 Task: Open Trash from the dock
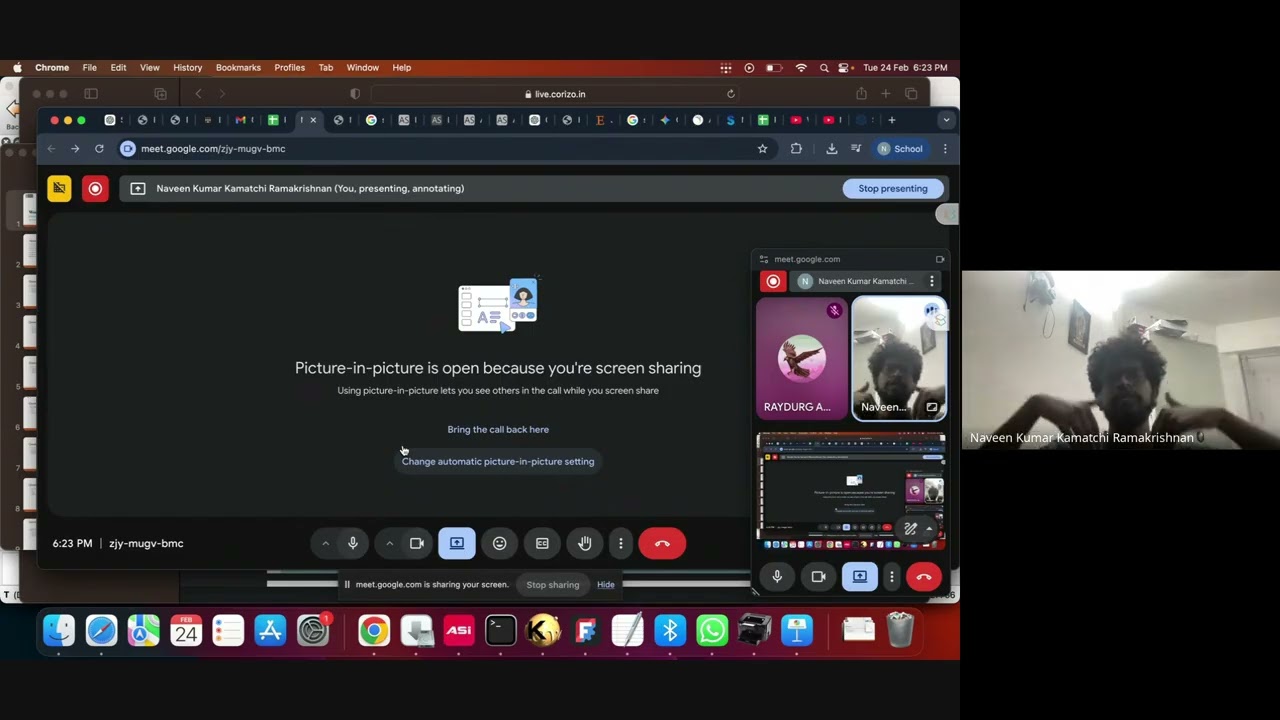click(x=900, y=630)
